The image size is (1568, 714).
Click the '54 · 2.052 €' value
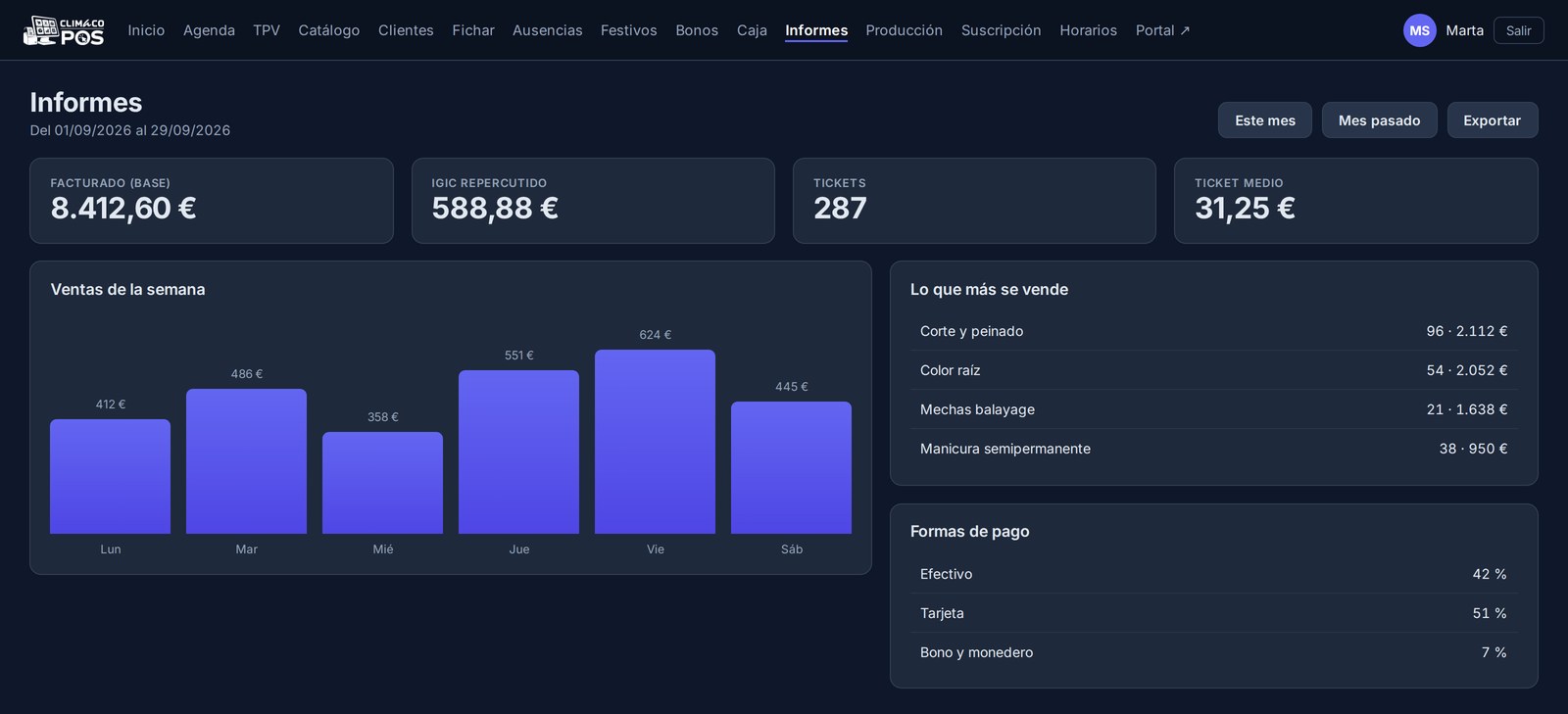tap(1467, 370)
